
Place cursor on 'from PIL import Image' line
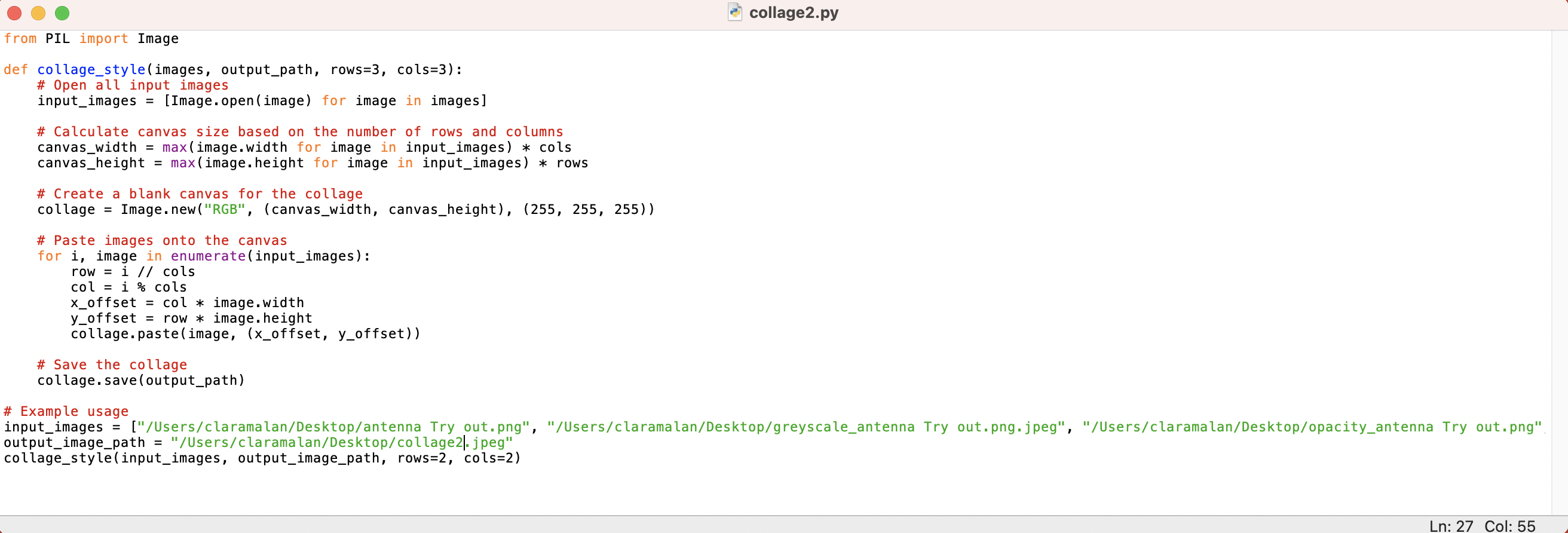[91, 38]
